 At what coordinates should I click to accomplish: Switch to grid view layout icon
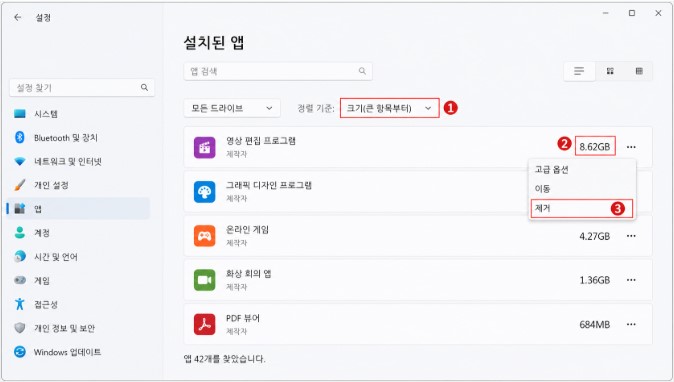coord(610,71)
